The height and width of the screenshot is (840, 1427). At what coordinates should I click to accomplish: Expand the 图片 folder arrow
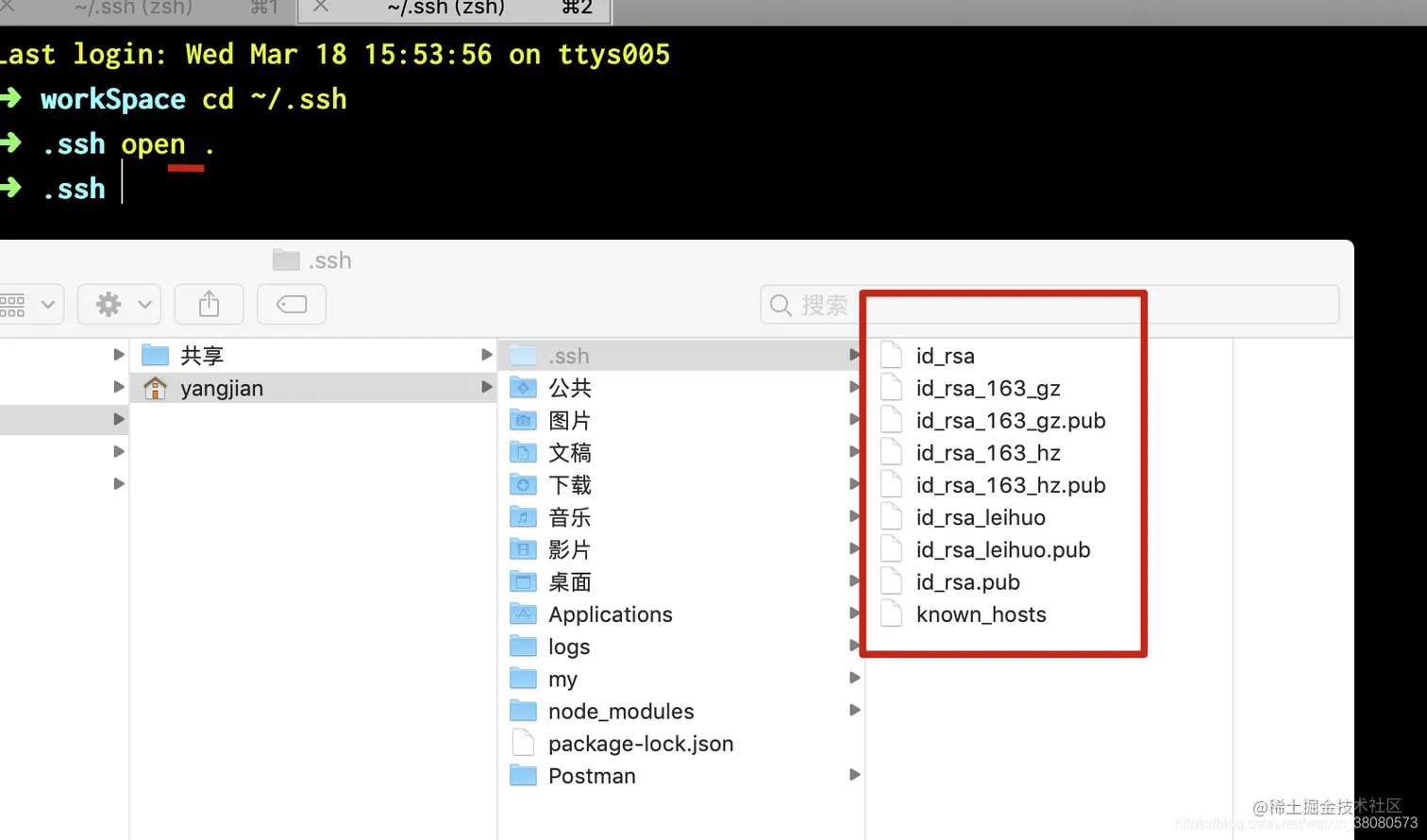pos(854,419)
